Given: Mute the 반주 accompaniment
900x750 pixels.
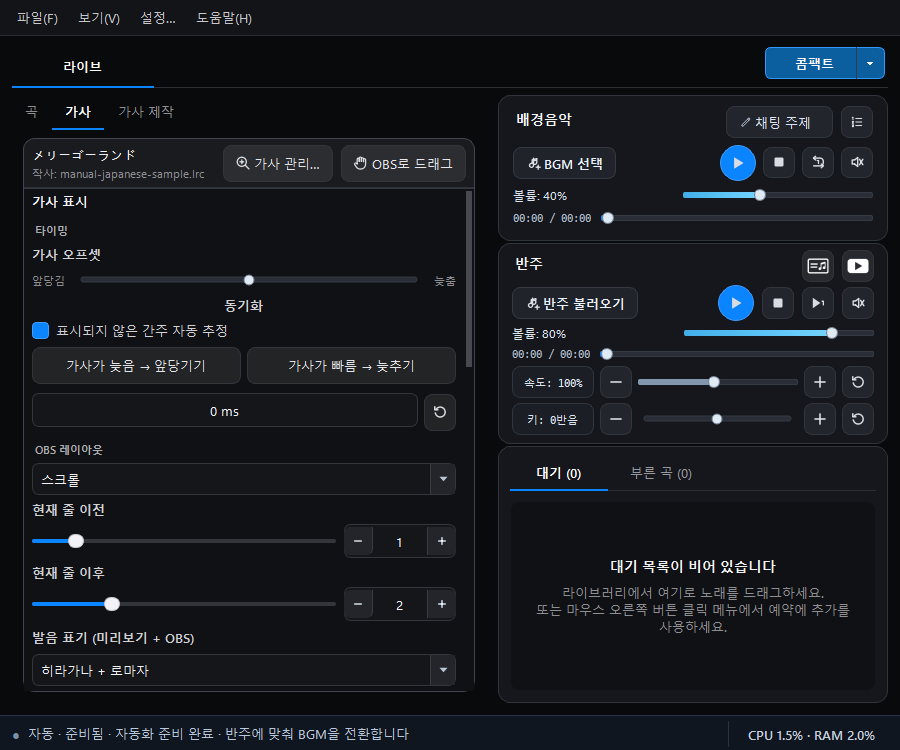Looking at the screenshot, I should (858, 303).
